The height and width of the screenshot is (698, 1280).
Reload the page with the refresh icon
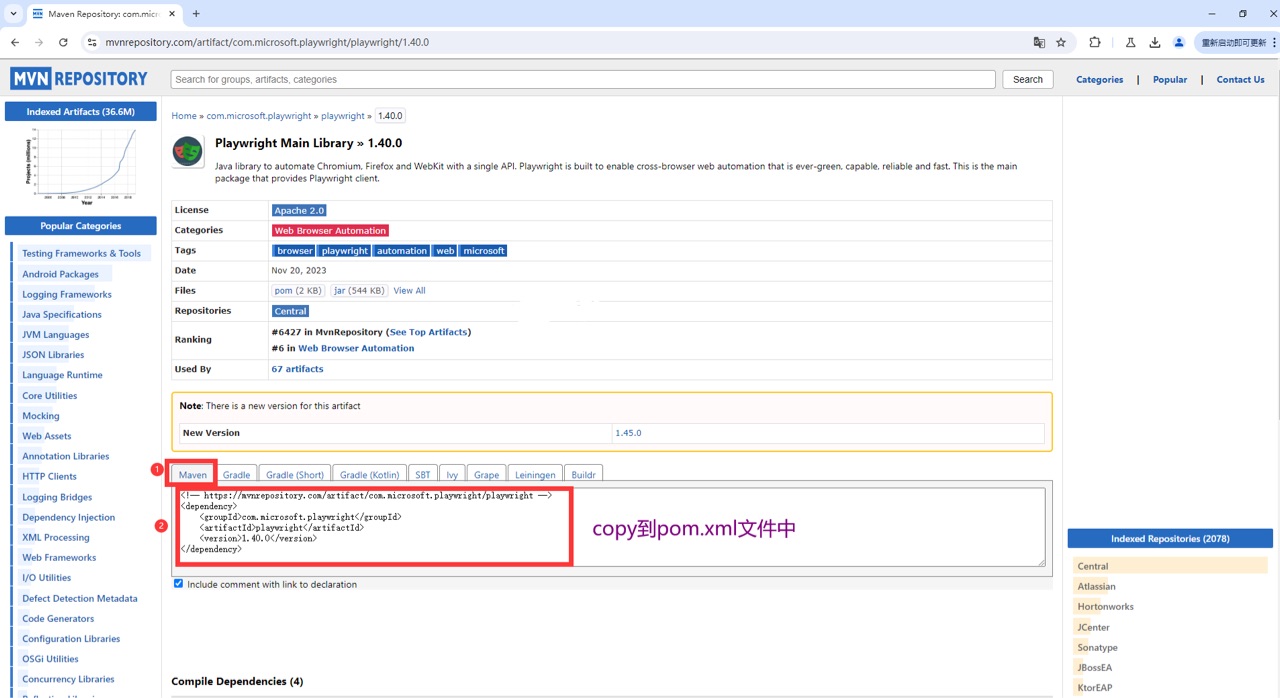click(x=63, y=42)
